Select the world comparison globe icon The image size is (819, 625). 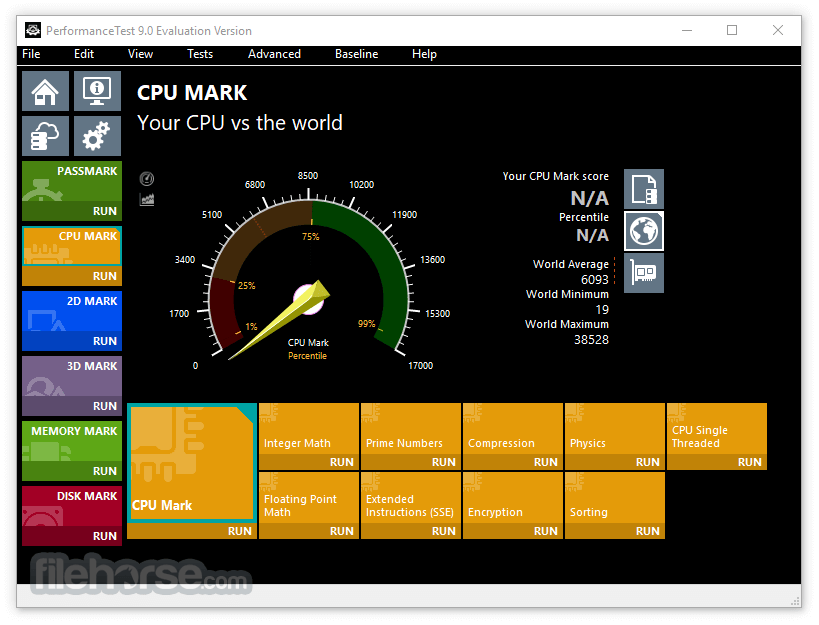(644, 231)
